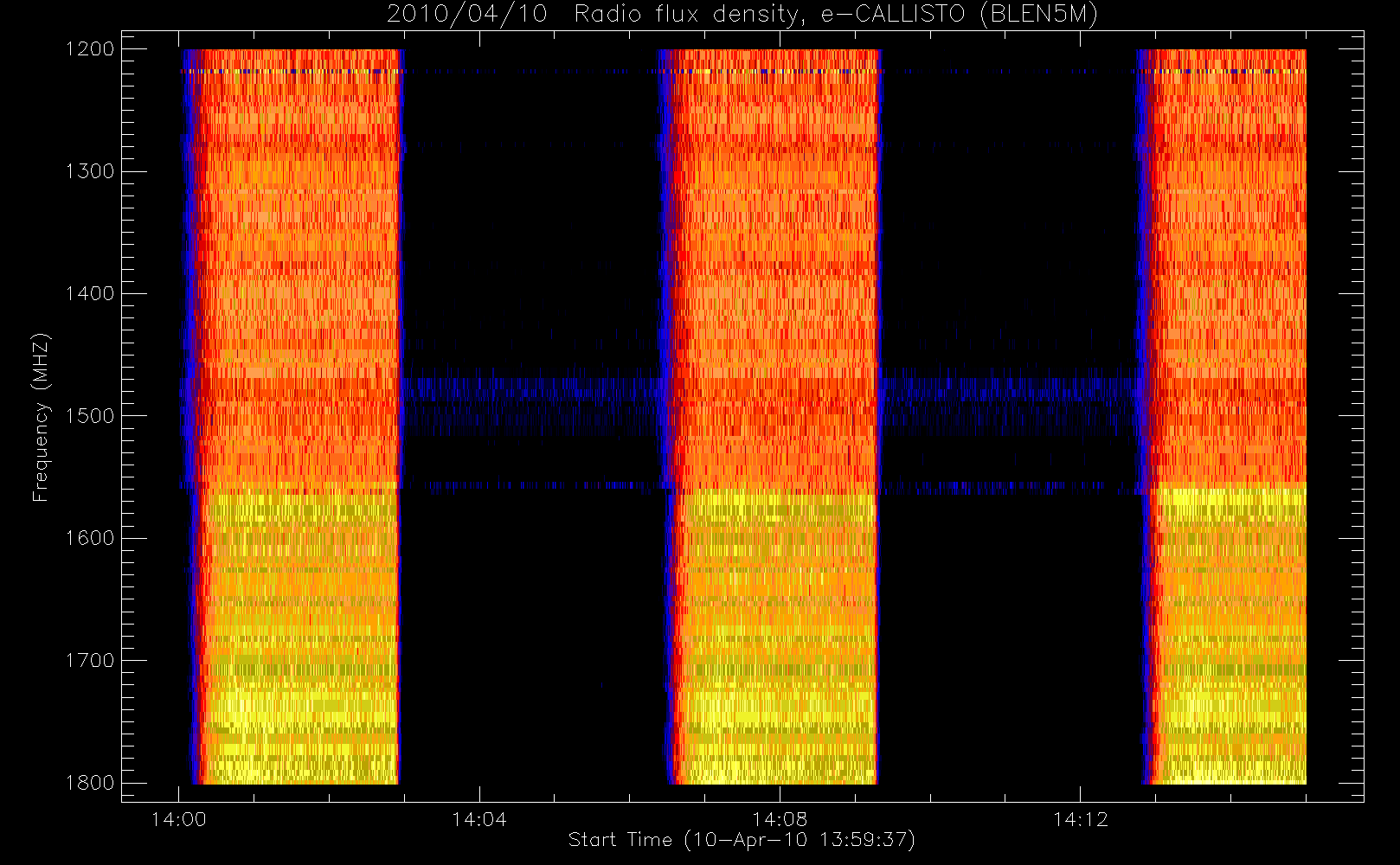Click the 1500 frequency tick label

90,416
